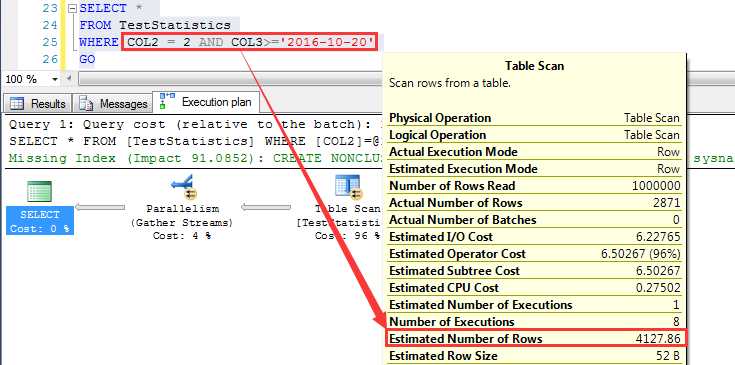This screenshot has width=735, height=365.
Task: Click the arrow between SELECT and Parallelism operators
Action: point(100,207)
